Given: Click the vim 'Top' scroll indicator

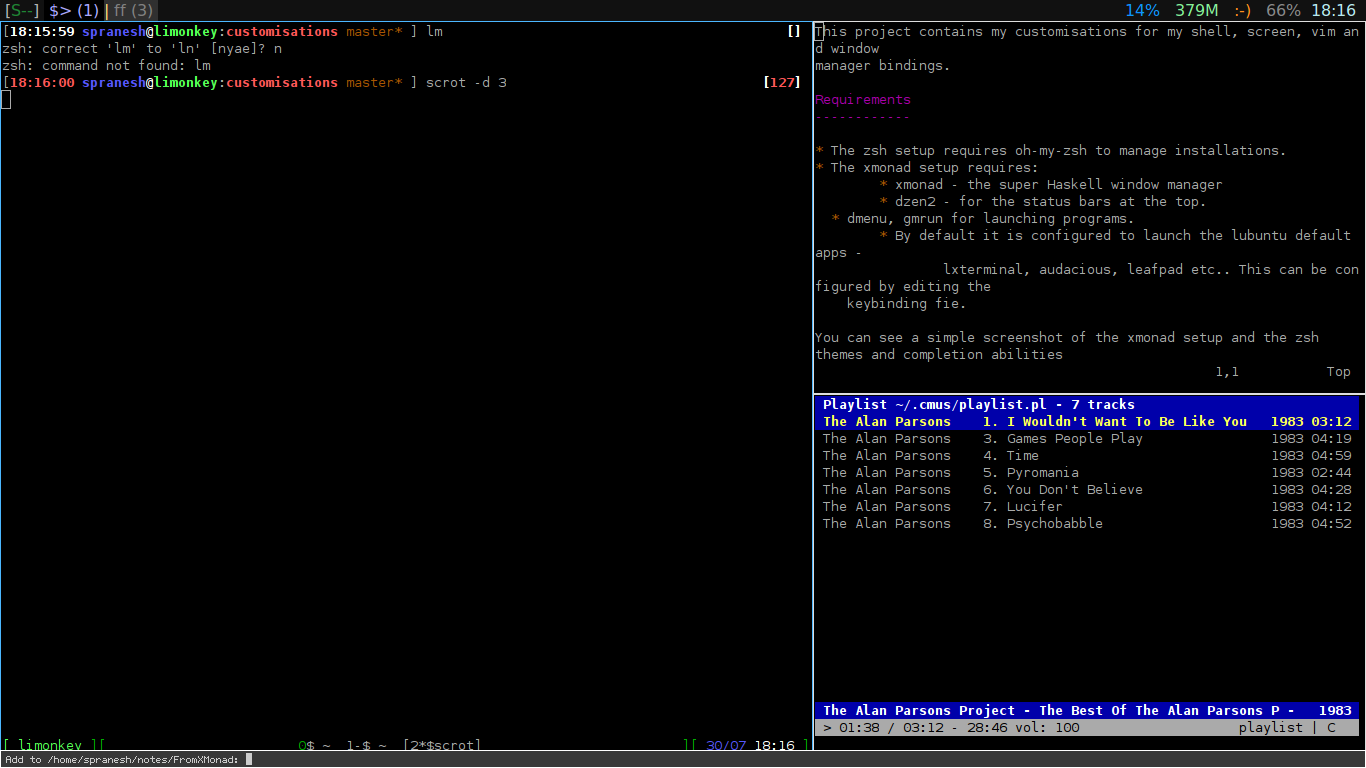Looking at the screenshot, I should pos(1339,372).
